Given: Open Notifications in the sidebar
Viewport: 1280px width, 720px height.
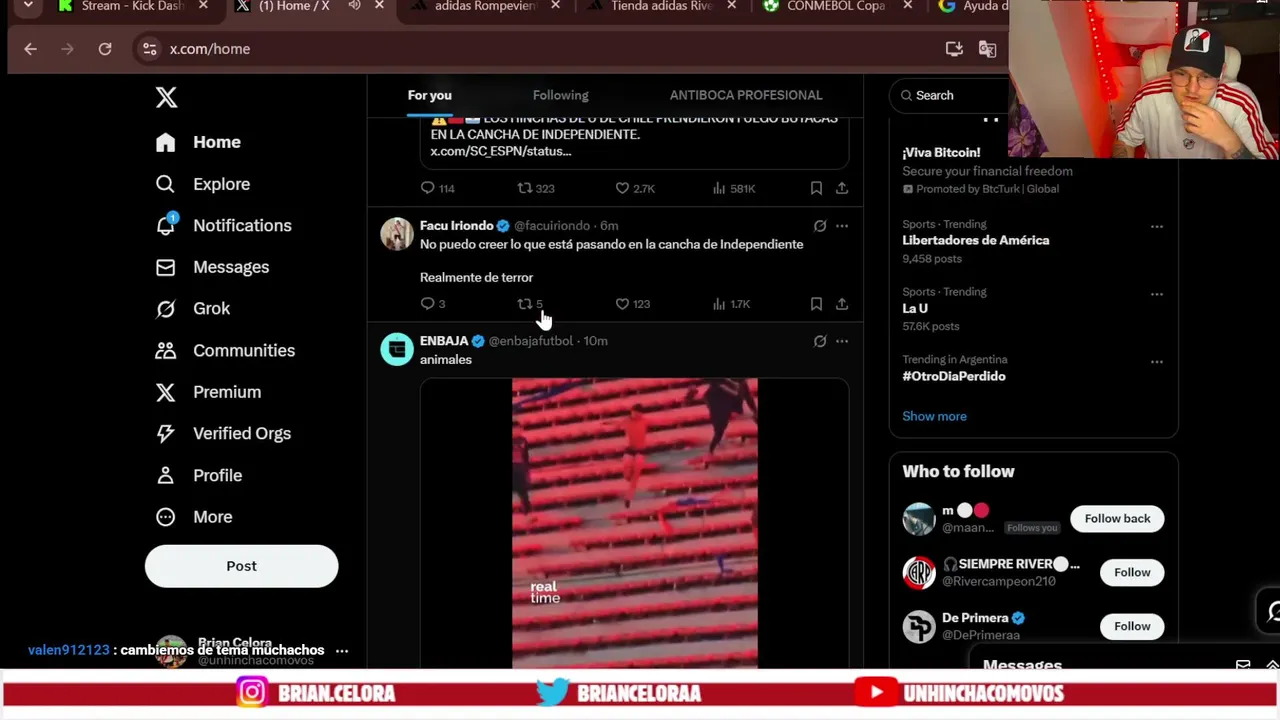Looking at the screenshot, I should [224, 225].
